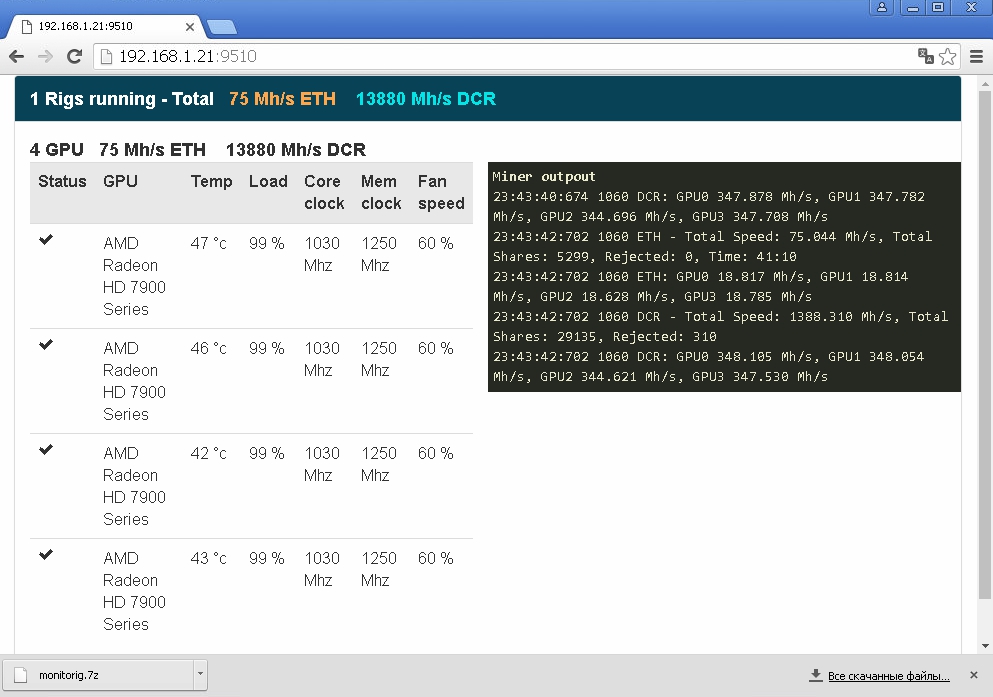Click the GPU name in the 43 °c row
The image size is (993, 697).
(x=134, y=591)
